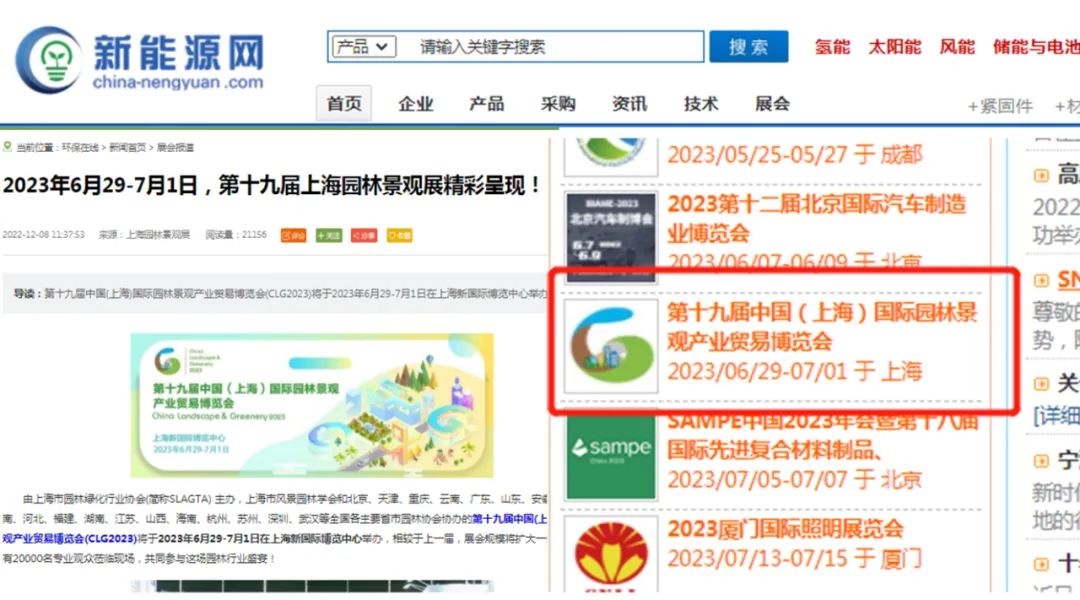Viewport: 1080px width, 600px height.
Task: Select the 采购 navigation tab
Action: click(x=558, y=104)
